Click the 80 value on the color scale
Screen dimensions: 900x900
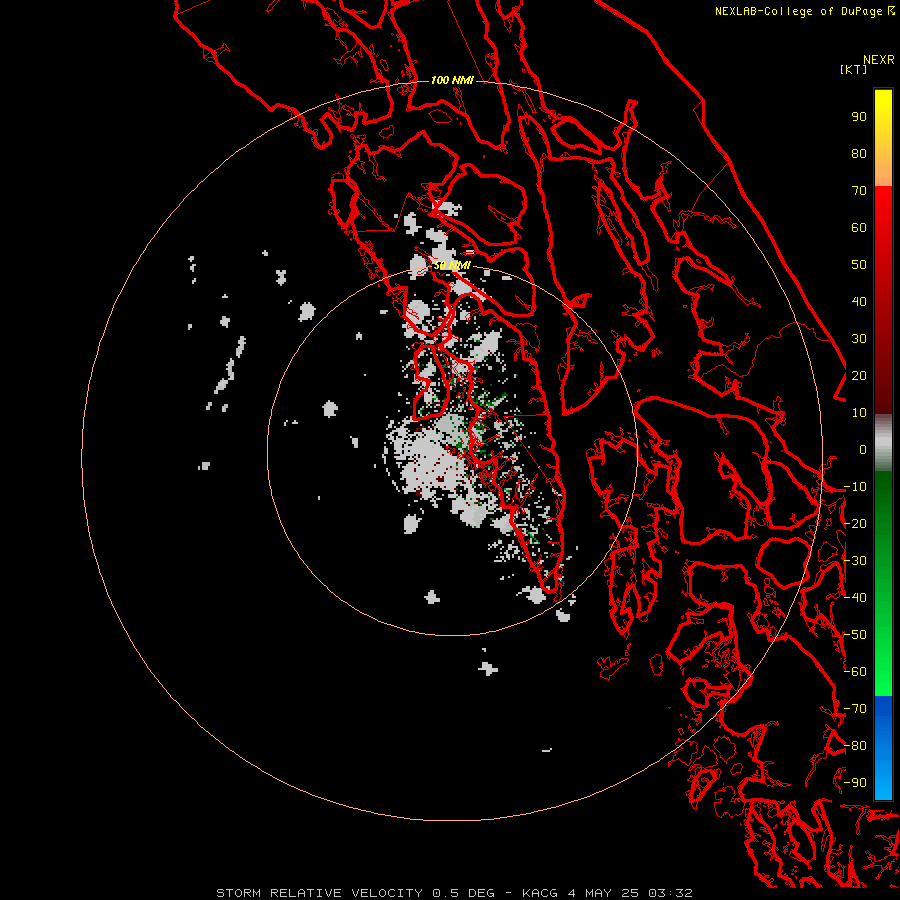pos(859,154)
